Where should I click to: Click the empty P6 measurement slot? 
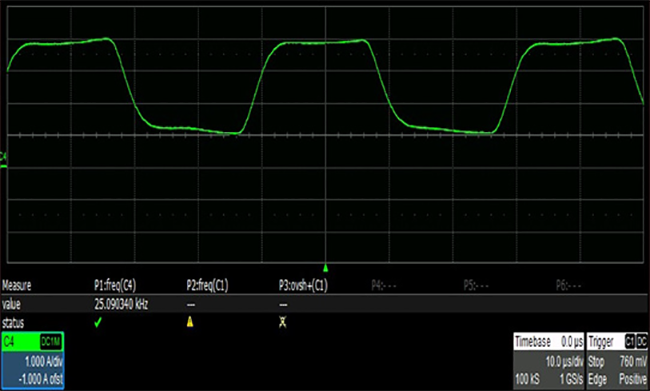[568, 285]
